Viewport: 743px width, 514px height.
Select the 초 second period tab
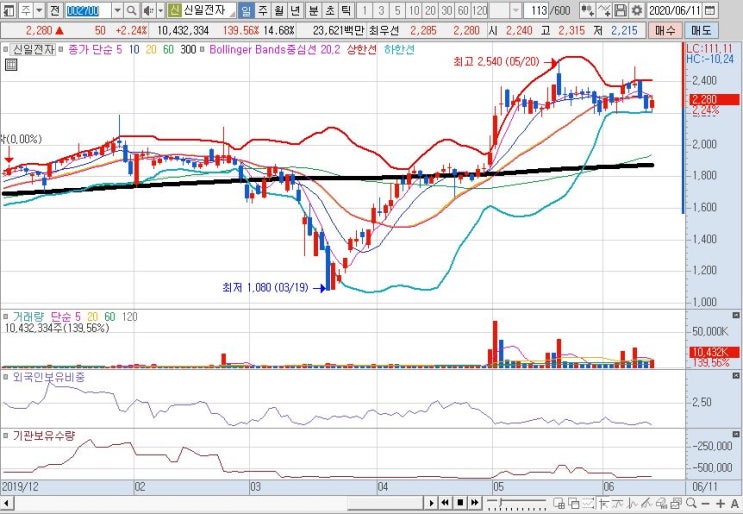coord(330,10)
